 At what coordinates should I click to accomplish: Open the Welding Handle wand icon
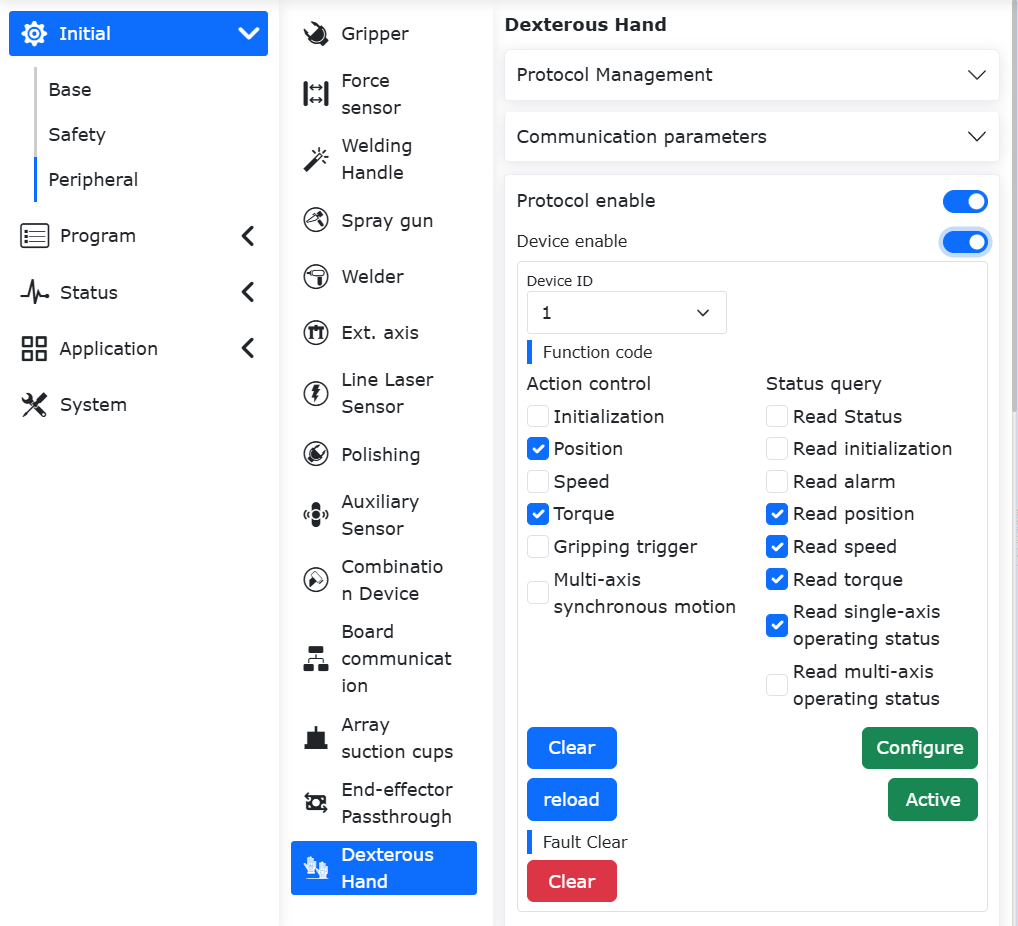pos(316,159)
